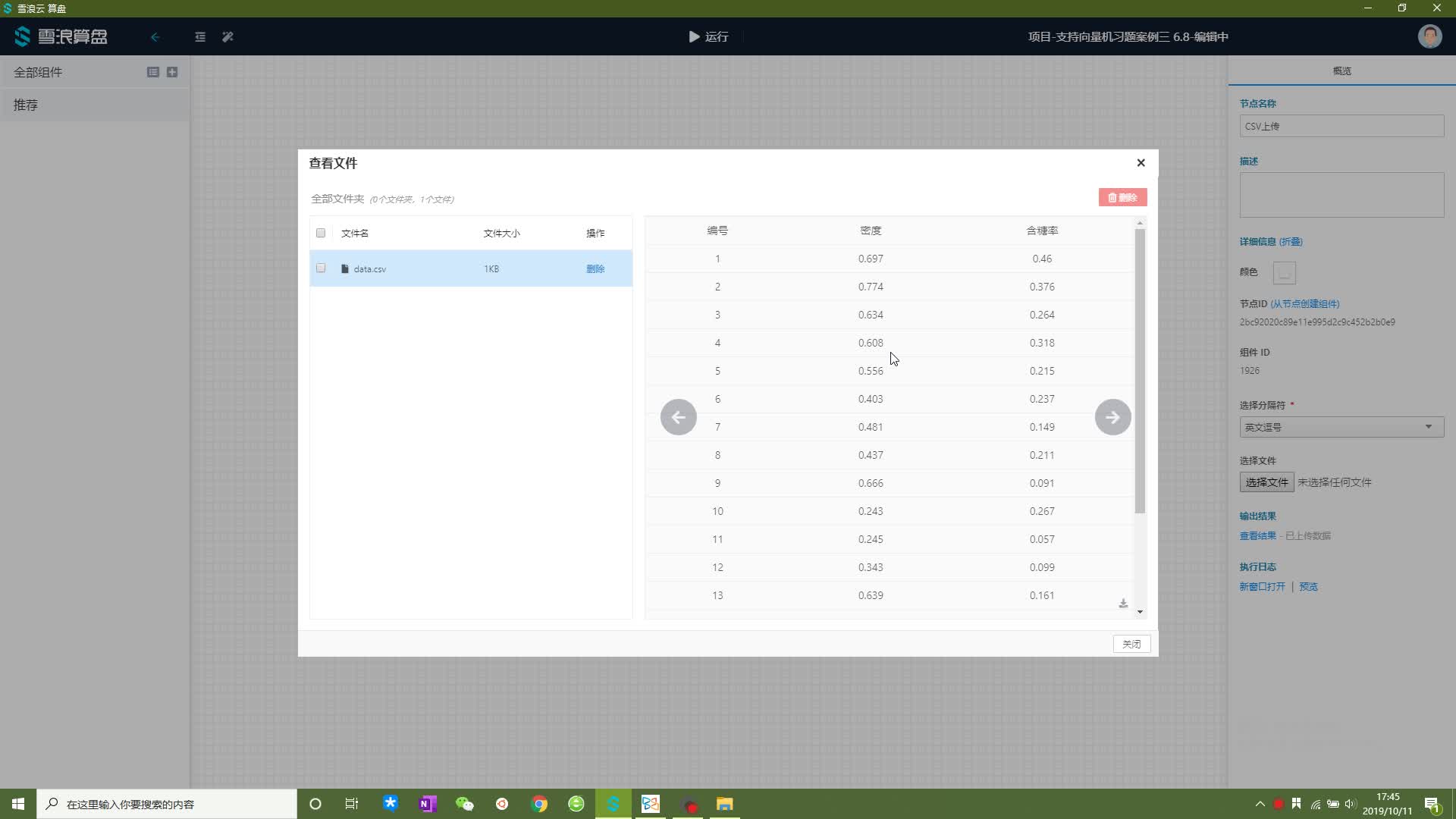Switch to the 概览 tab

tap(1341, 71)
